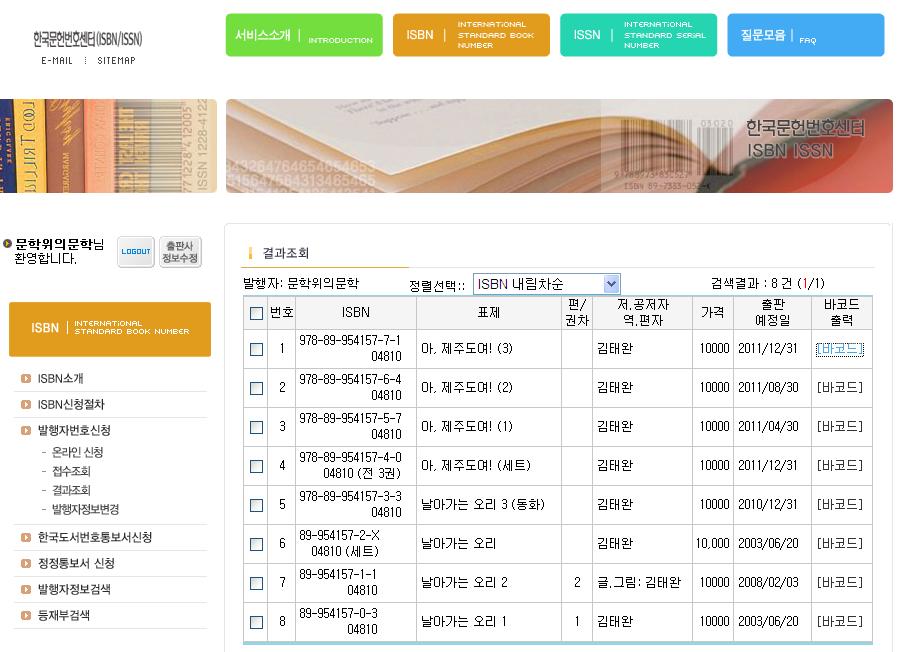Open the 등재부검색 sidebar section
Viewport: 897px width, 652px height.
[x=63, y=616]
